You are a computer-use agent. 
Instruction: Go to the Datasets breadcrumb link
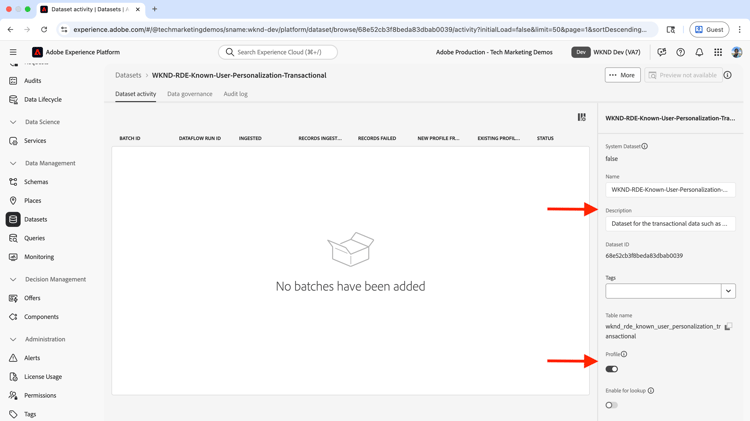pyautogui.click(x=128, y=75)
